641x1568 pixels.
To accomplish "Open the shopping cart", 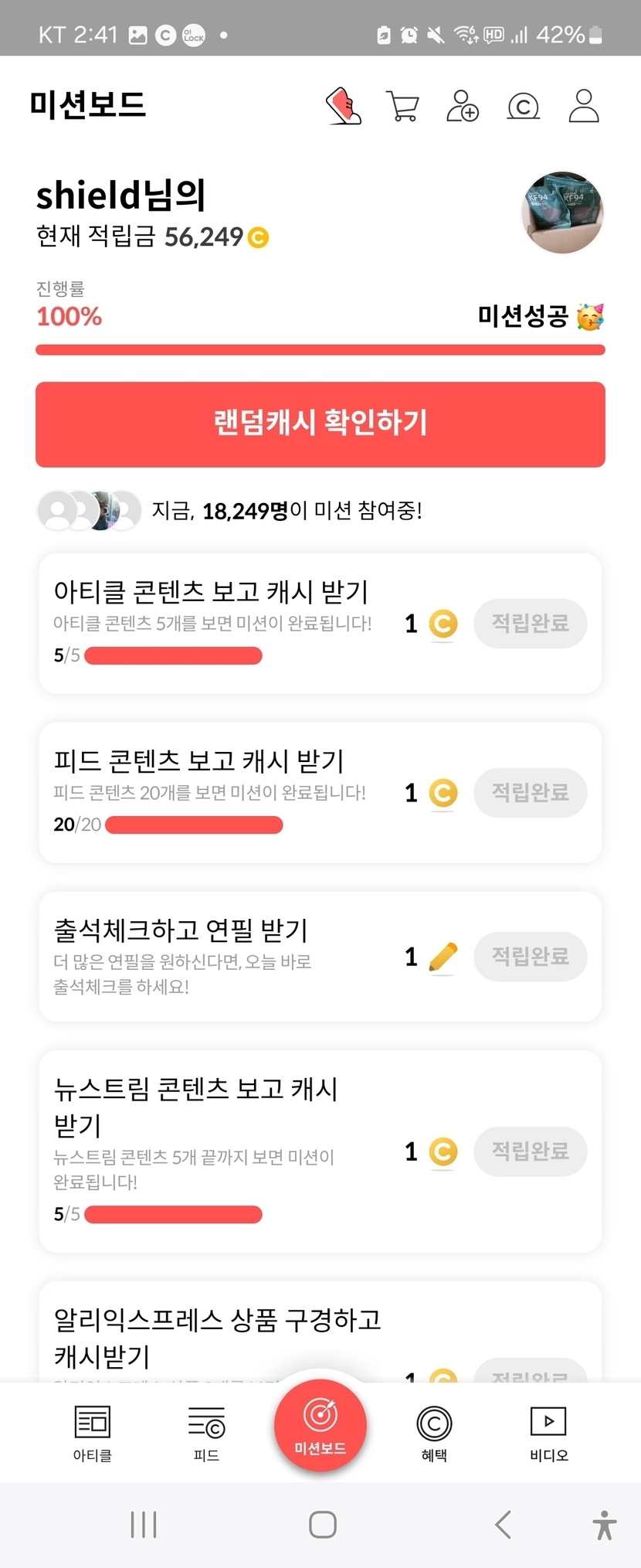I will (402, 107).
